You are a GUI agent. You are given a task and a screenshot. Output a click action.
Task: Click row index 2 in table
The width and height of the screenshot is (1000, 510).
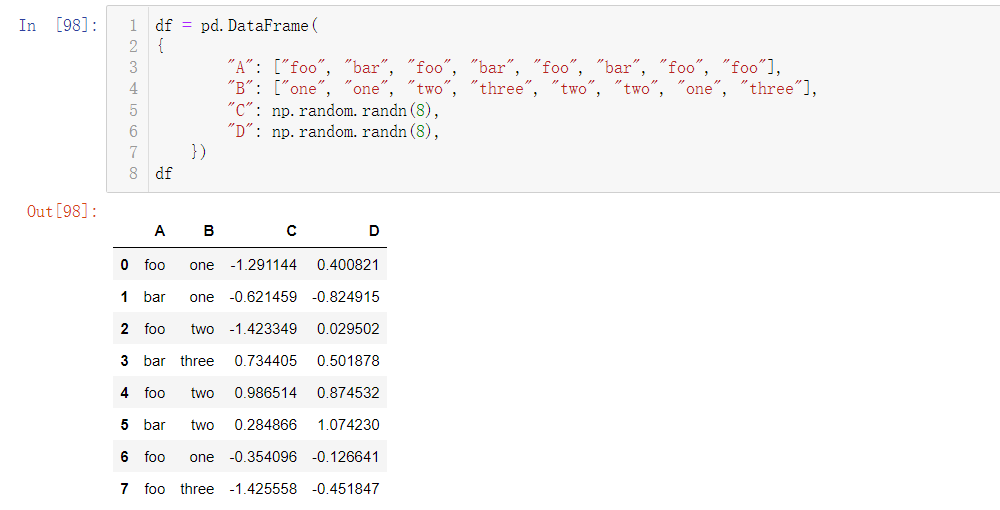pos(124,328)
